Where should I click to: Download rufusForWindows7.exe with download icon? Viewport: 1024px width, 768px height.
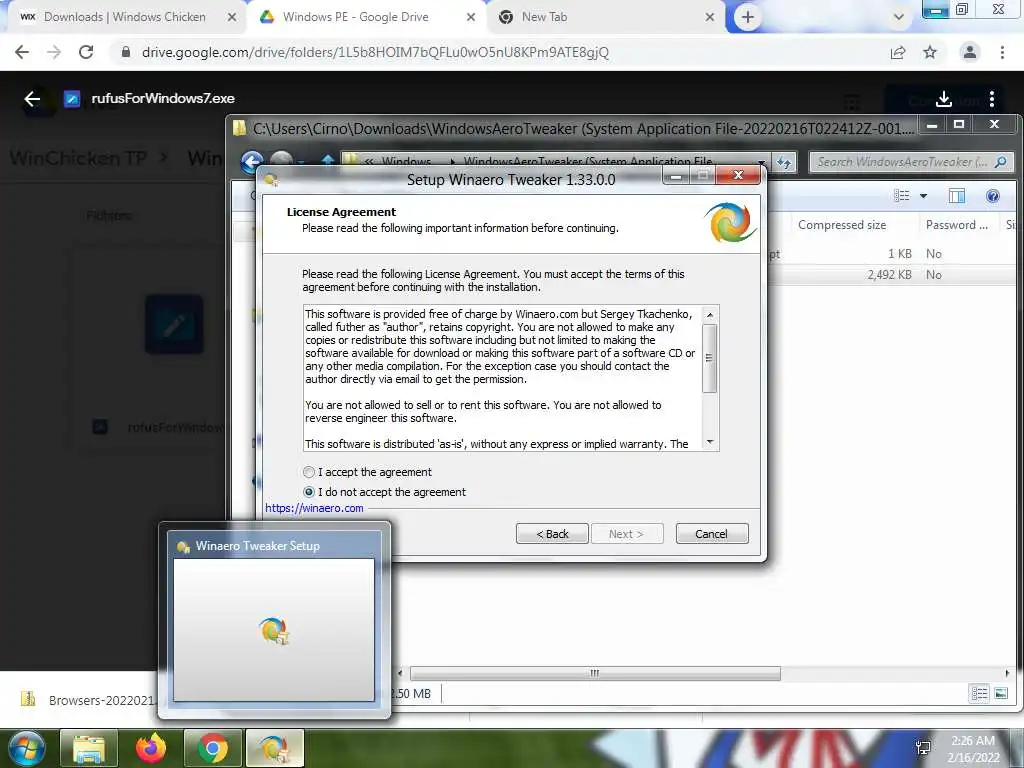click(x=944, y=99)
